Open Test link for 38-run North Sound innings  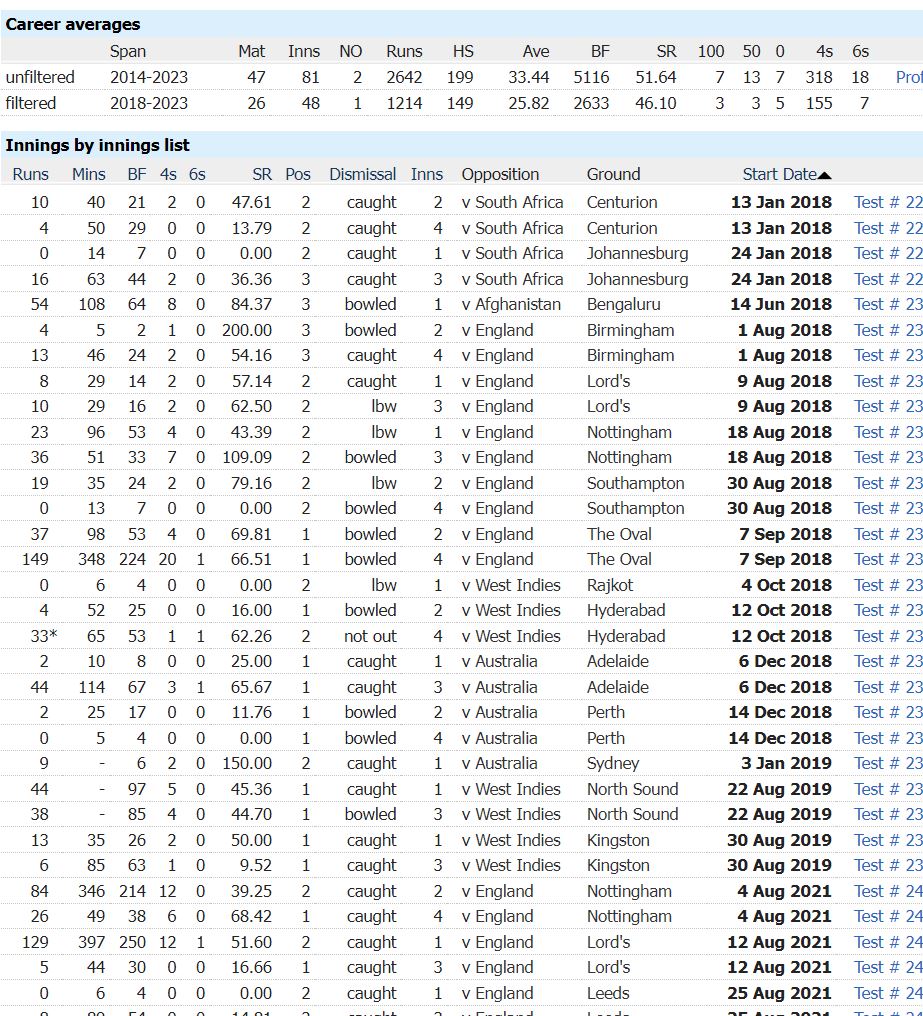pos(888,814)
